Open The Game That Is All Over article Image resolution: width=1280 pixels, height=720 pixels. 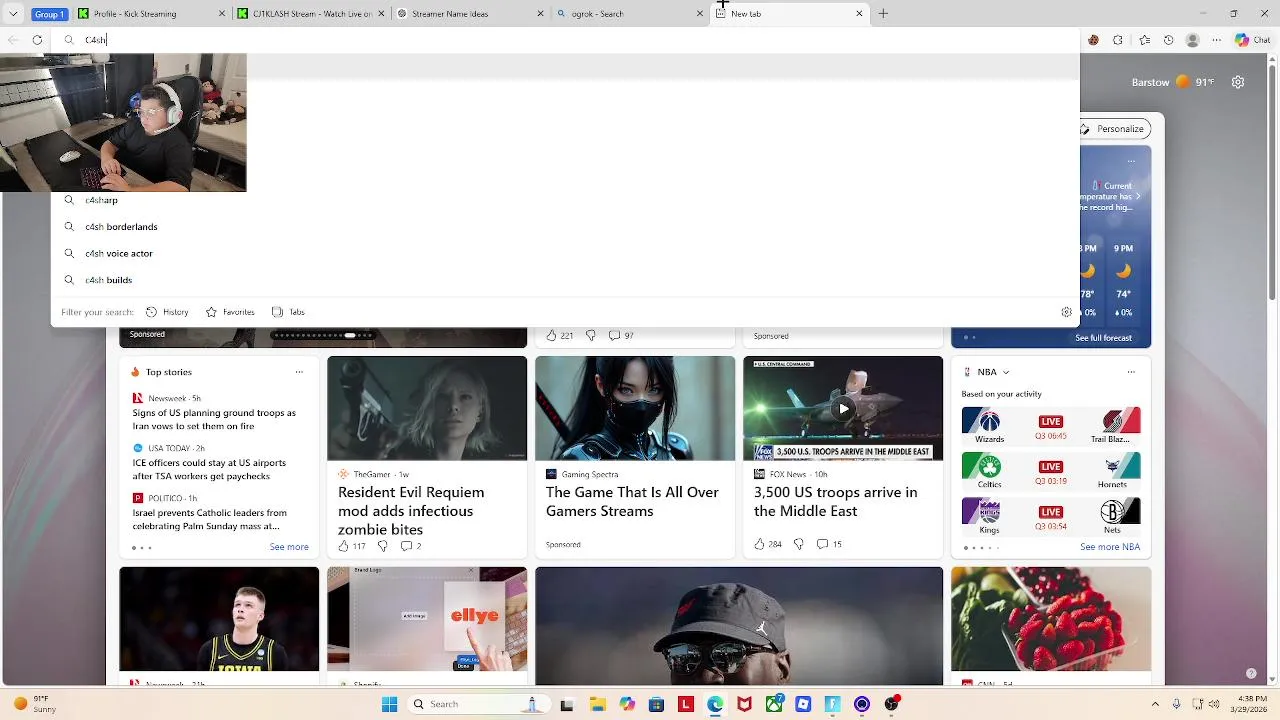(x=632, y=501)
